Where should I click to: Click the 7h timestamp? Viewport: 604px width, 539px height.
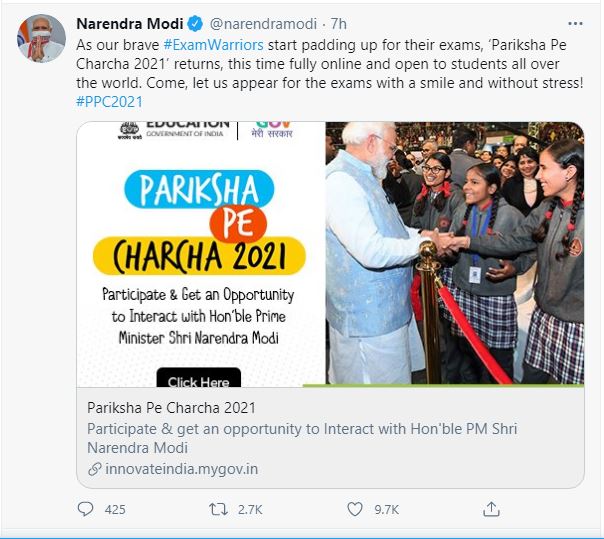click(x=339, y=24)
